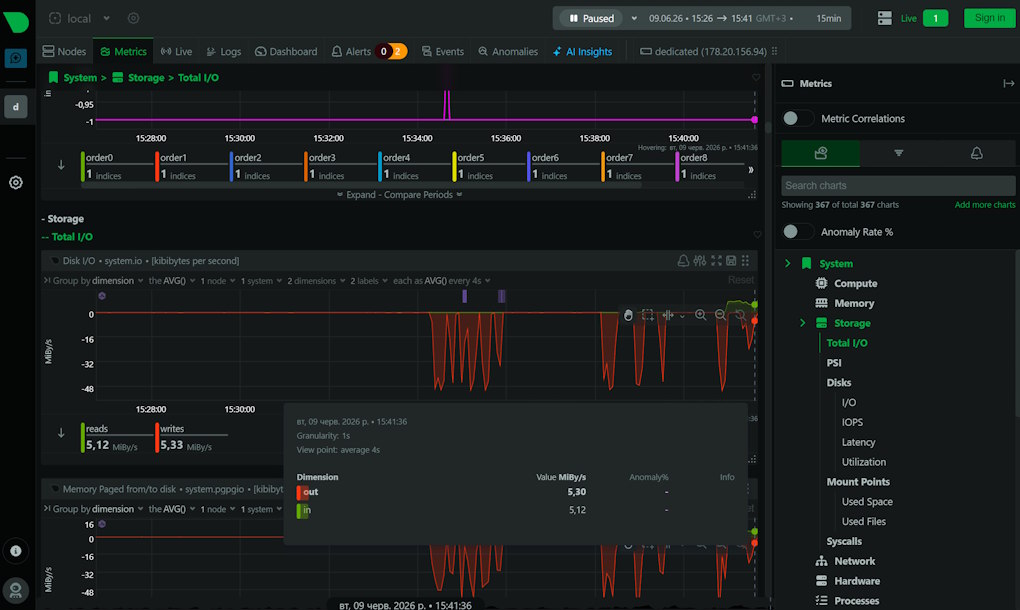Select the pan hand tool on Disk I/O chart
This screenshot has height=610, width=1020.
point(628,315)
